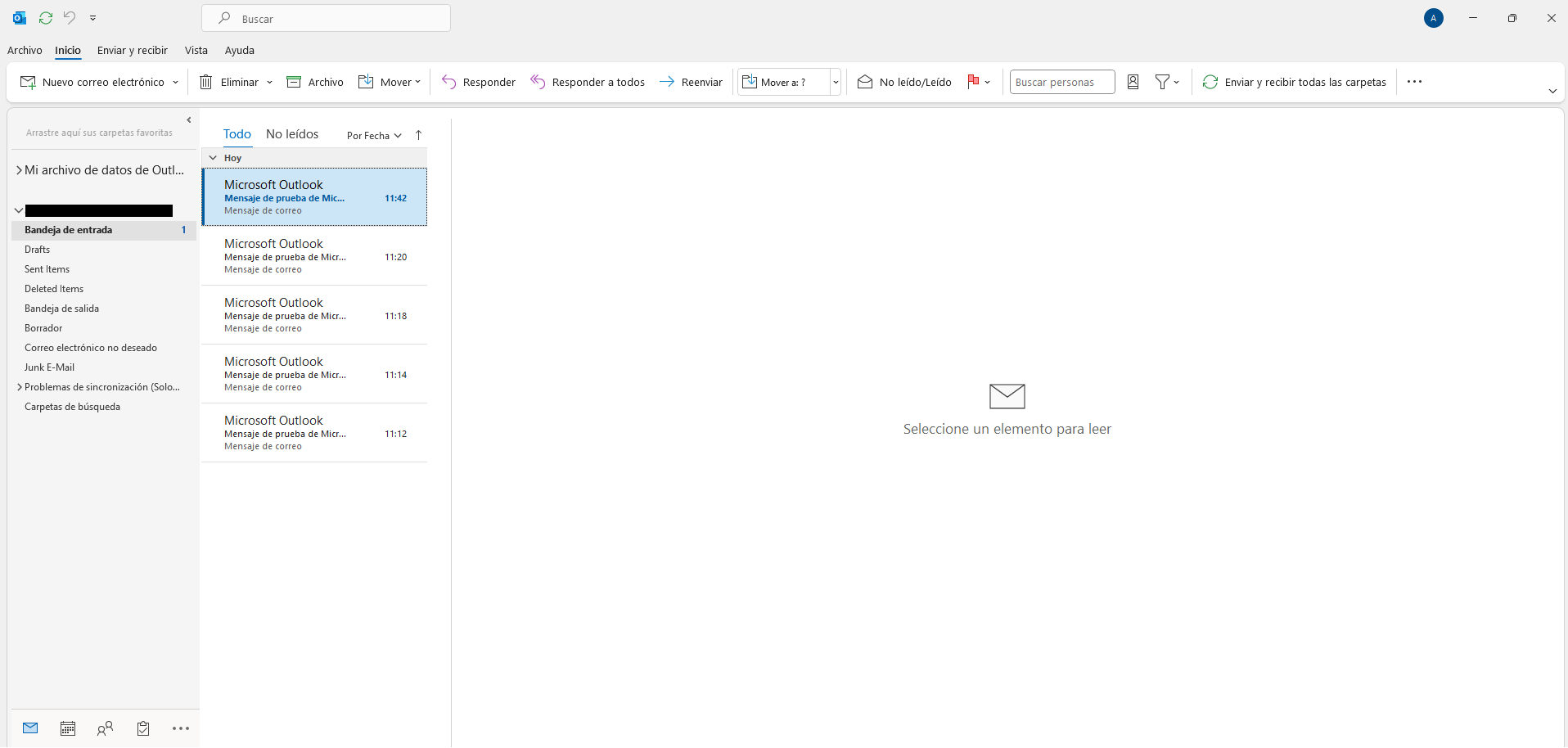Switch to Enviar y recibir tab
This screenshot has width=1568, height=748.
(132, 50)
